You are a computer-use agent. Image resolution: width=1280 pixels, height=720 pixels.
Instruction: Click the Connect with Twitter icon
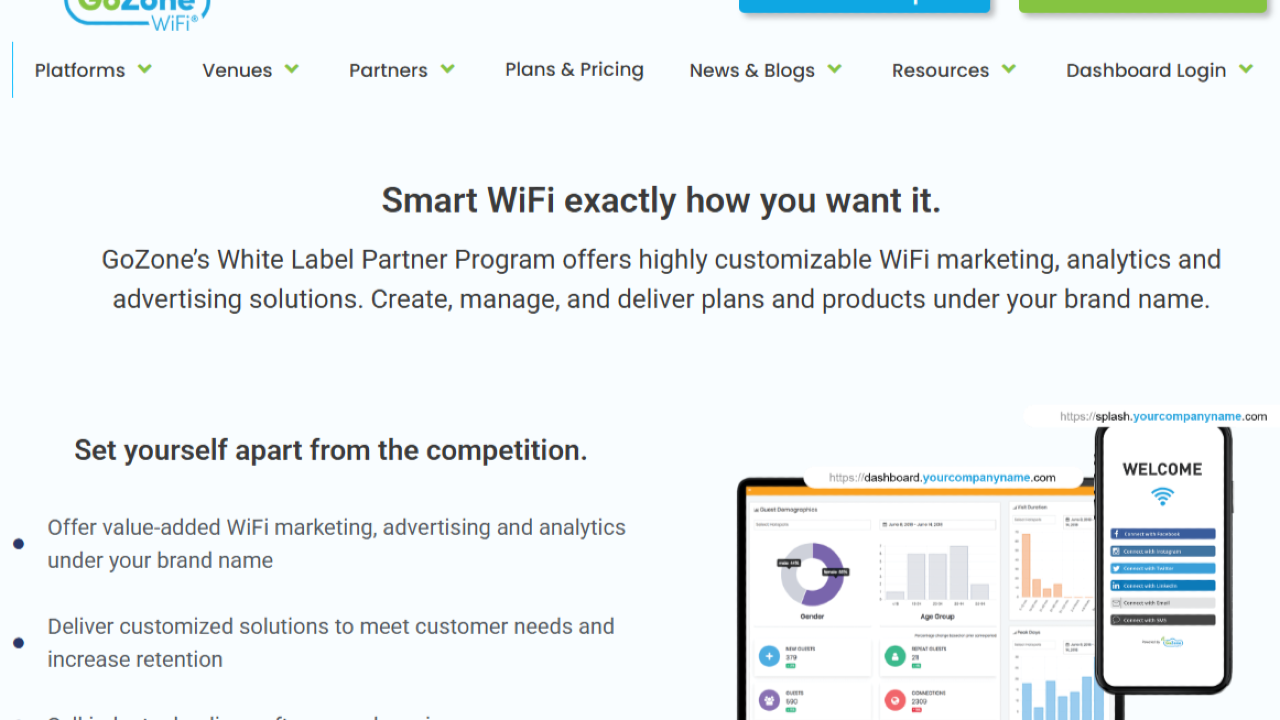click(1116, 568)
